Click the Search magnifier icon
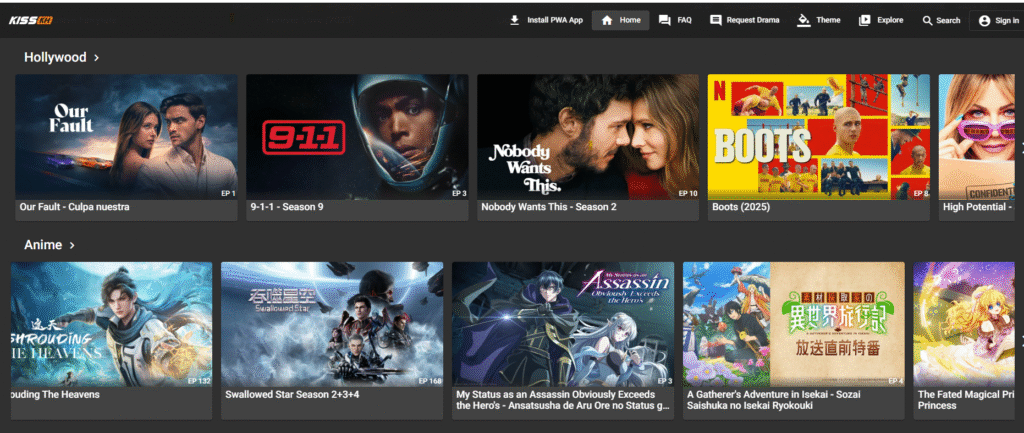 pyautogui.click(x=927, y=20)
